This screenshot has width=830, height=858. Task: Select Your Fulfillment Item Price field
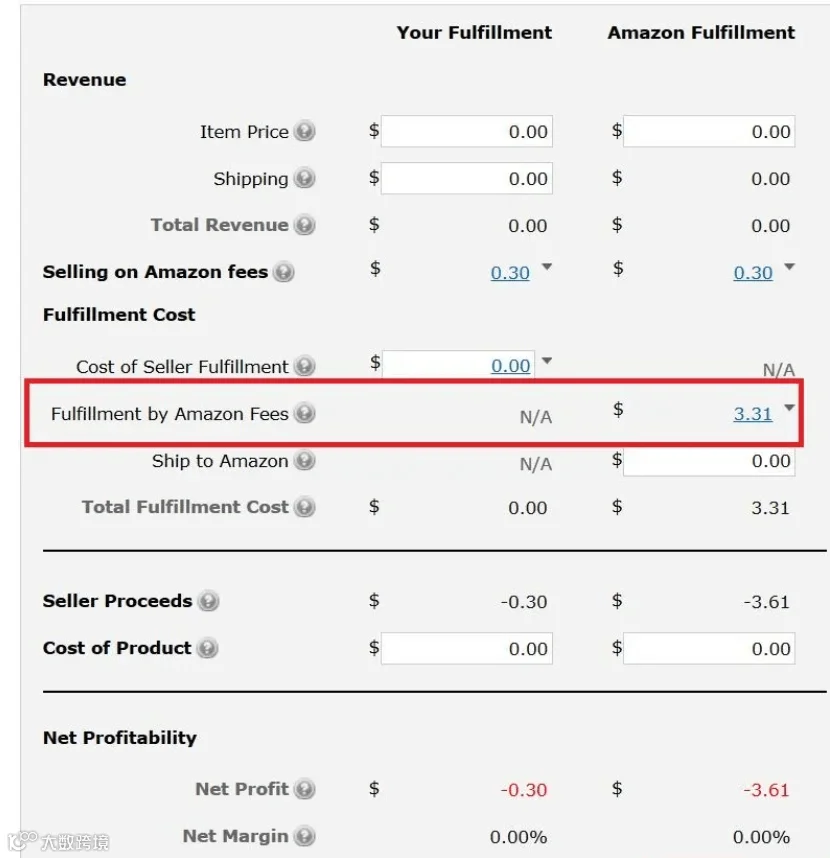(467, 131)
